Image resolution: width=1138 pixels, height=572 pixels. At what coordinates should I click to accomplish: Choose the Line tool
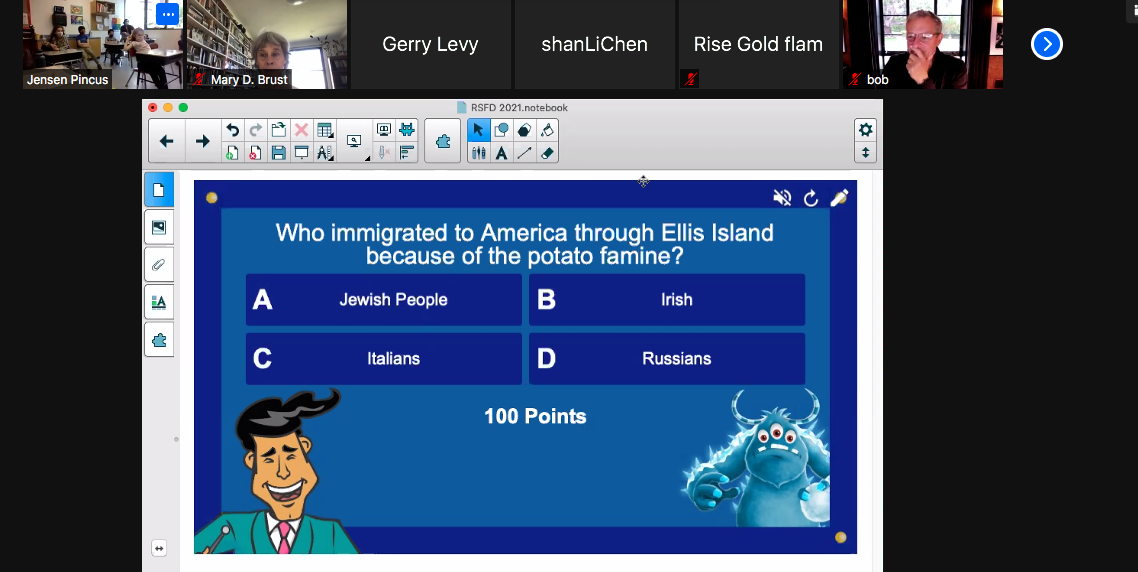(x=524, y=152)
